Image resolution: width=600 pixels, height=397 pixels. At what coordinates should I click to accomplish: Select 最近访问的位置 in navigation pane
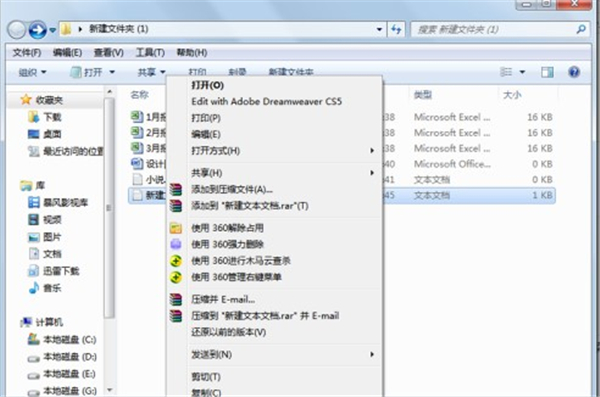pos(65,151)
